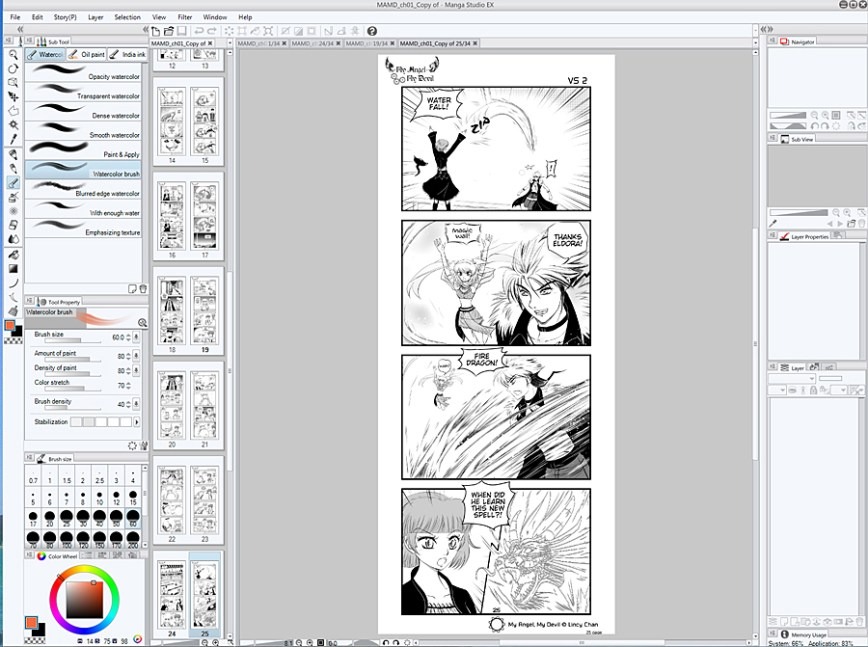Open the Layer blending mode dropdown
This screenshot has height=647, width=868.
click(x=792, y=379)
